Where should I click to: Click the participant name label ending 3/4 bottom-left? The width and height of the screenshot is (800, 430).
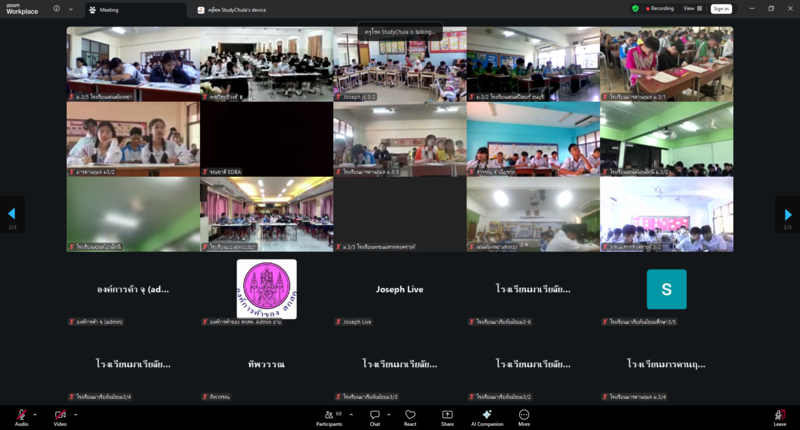pos(100,397)
